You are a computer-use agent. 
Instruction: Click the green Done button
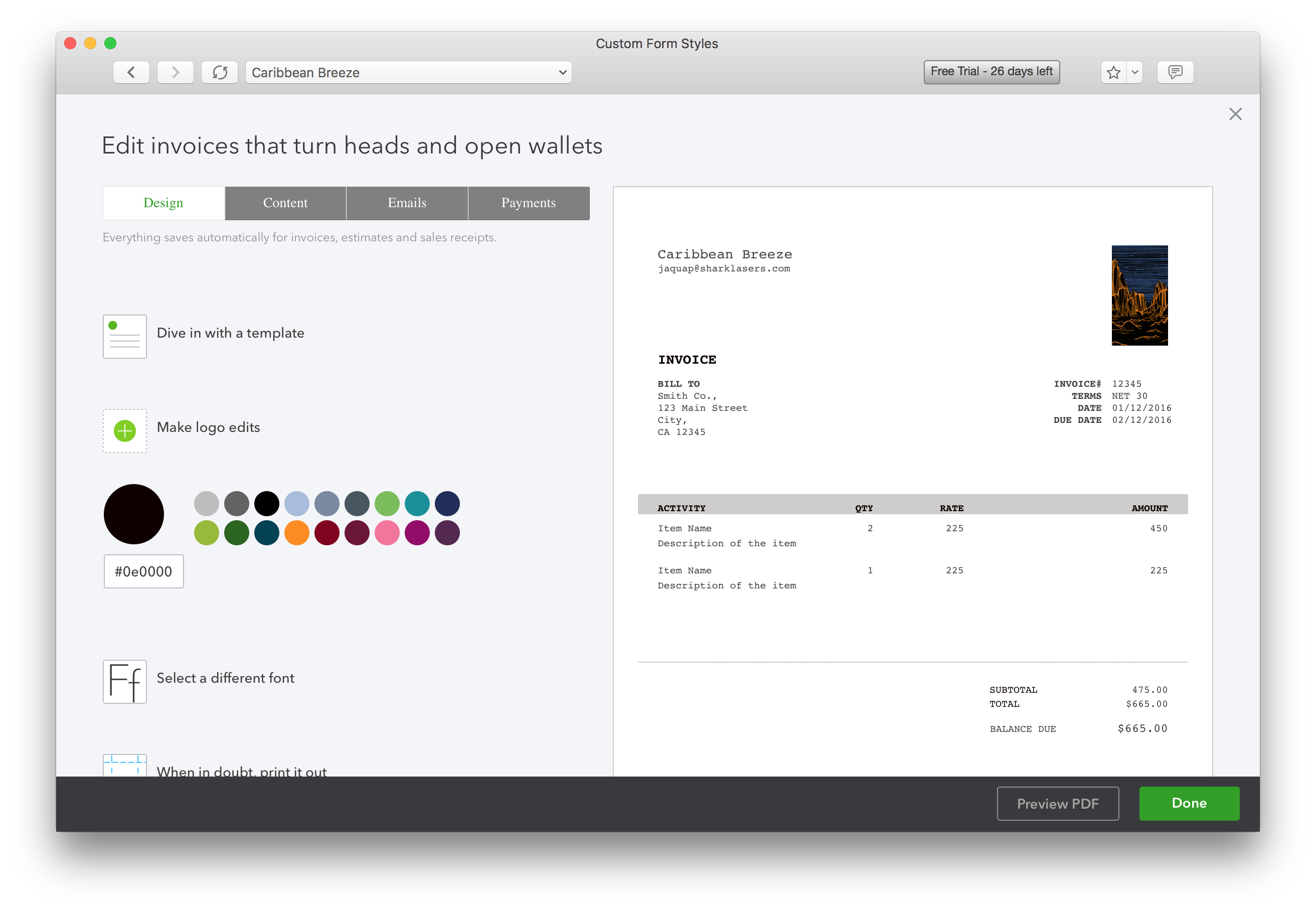1189,804
